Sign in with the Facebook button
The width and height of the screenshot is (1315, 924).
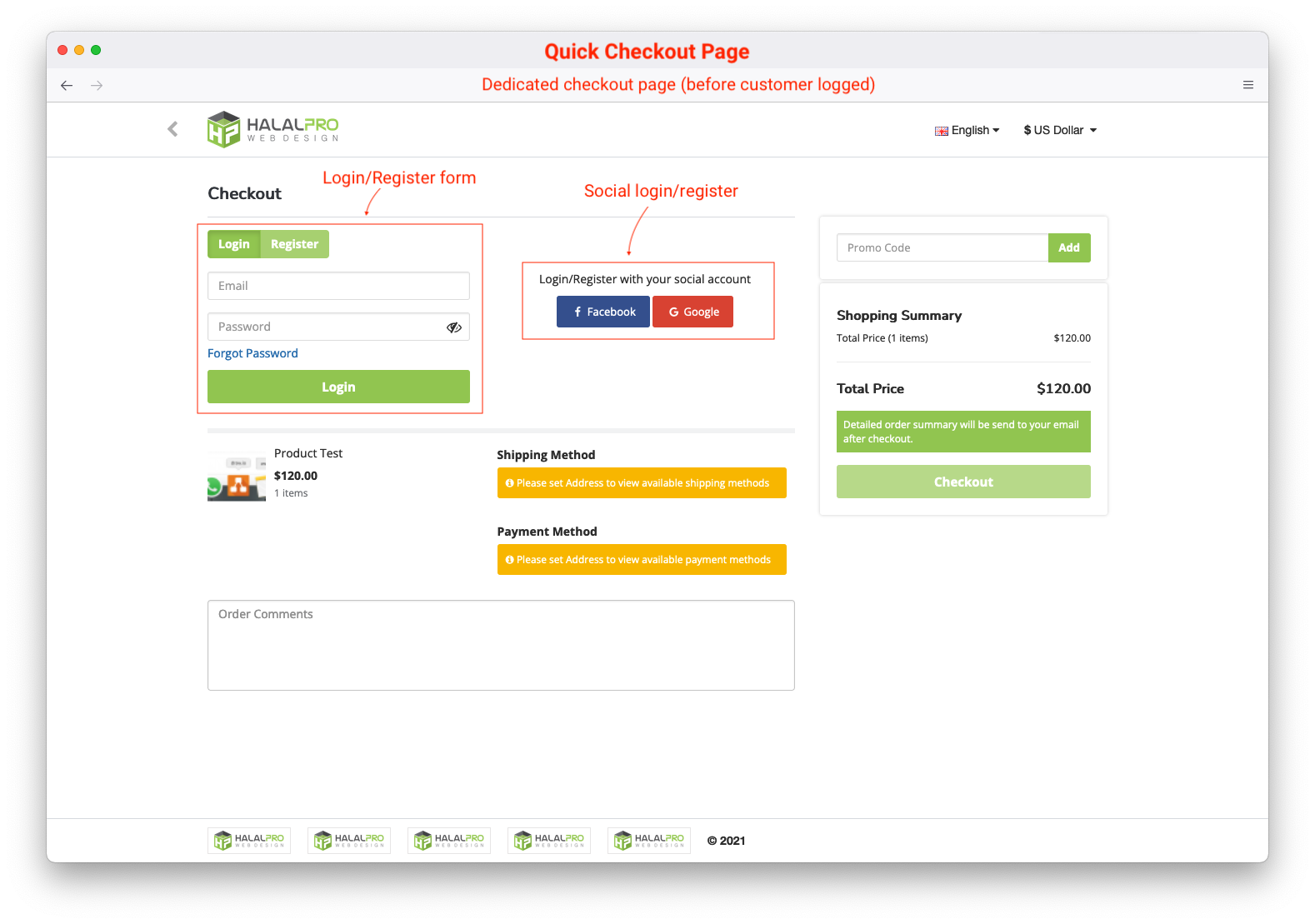pos(603,312)
